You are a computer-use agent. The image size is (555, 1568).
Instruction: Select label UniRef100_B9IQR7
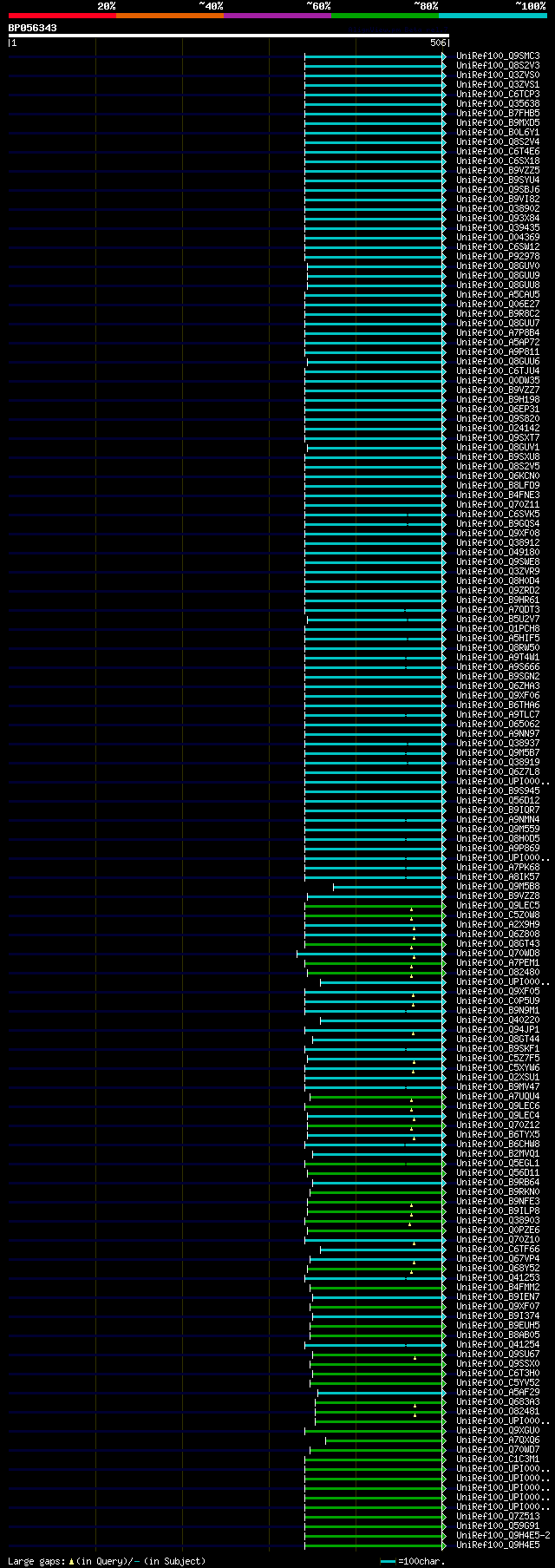(x=498, y=810)
